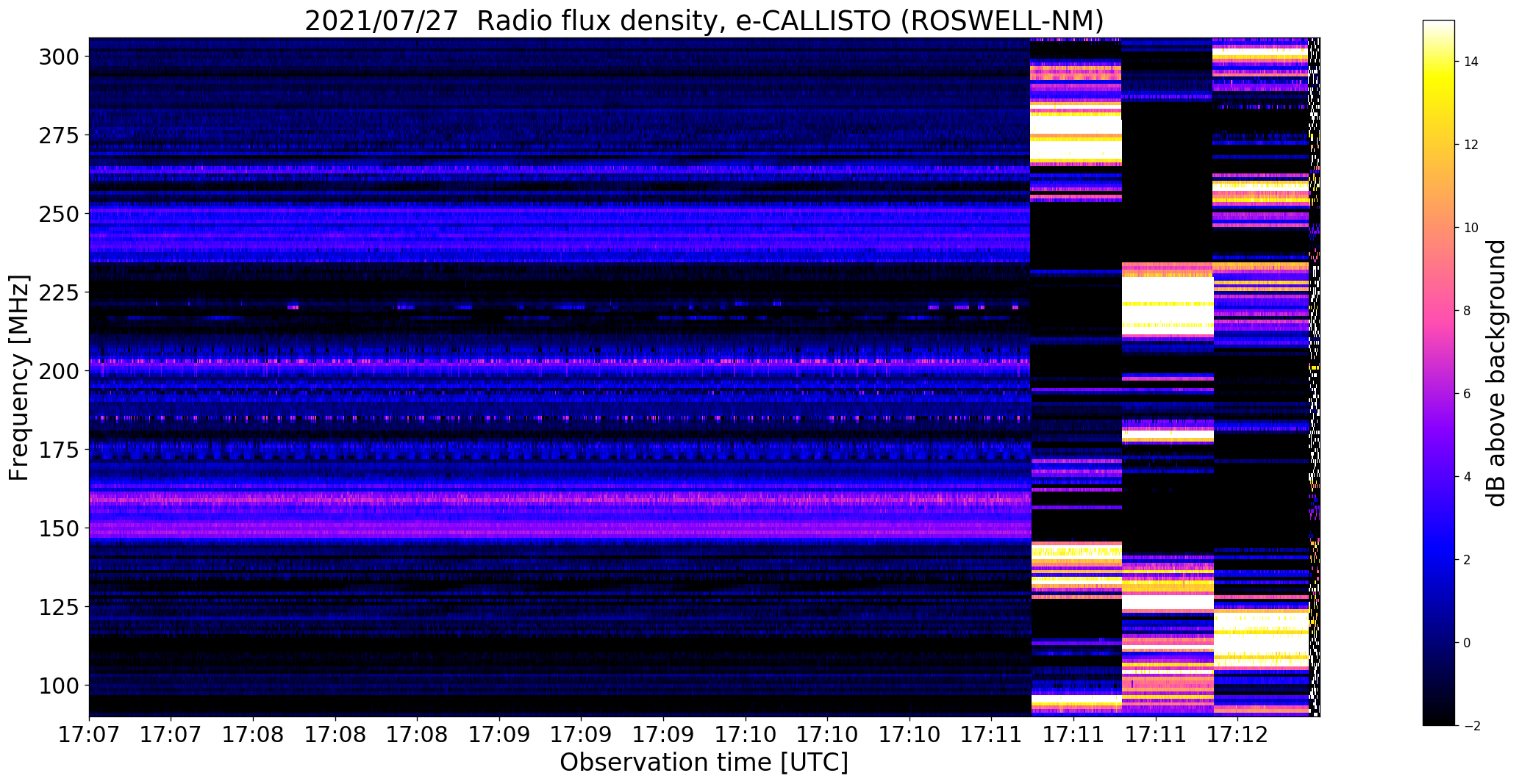Click the 250 frequency tick label
1519x784 pixels.
click(60, 214)
